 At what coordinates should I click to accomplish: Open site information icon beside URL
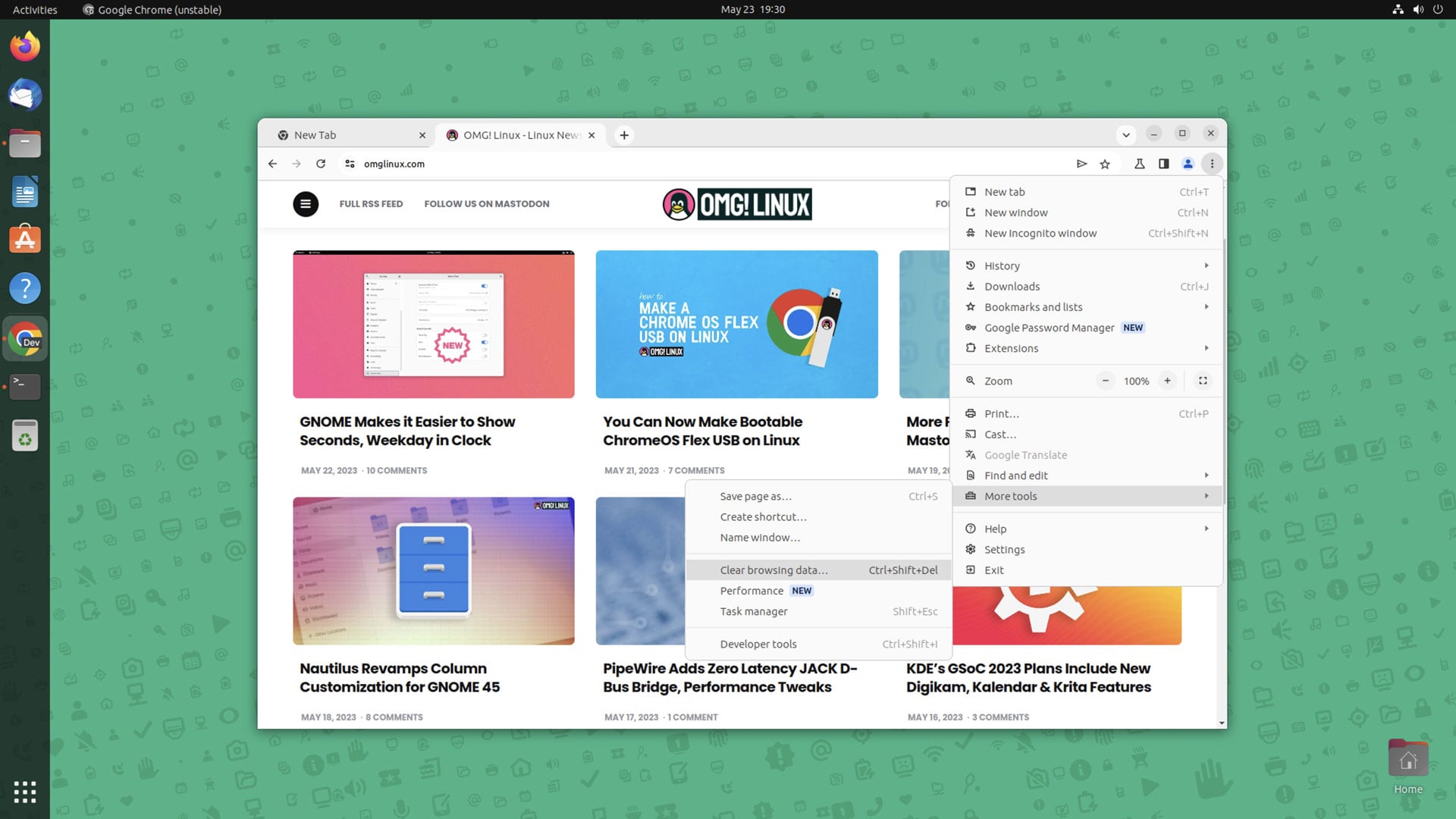(x=350, y=164)
